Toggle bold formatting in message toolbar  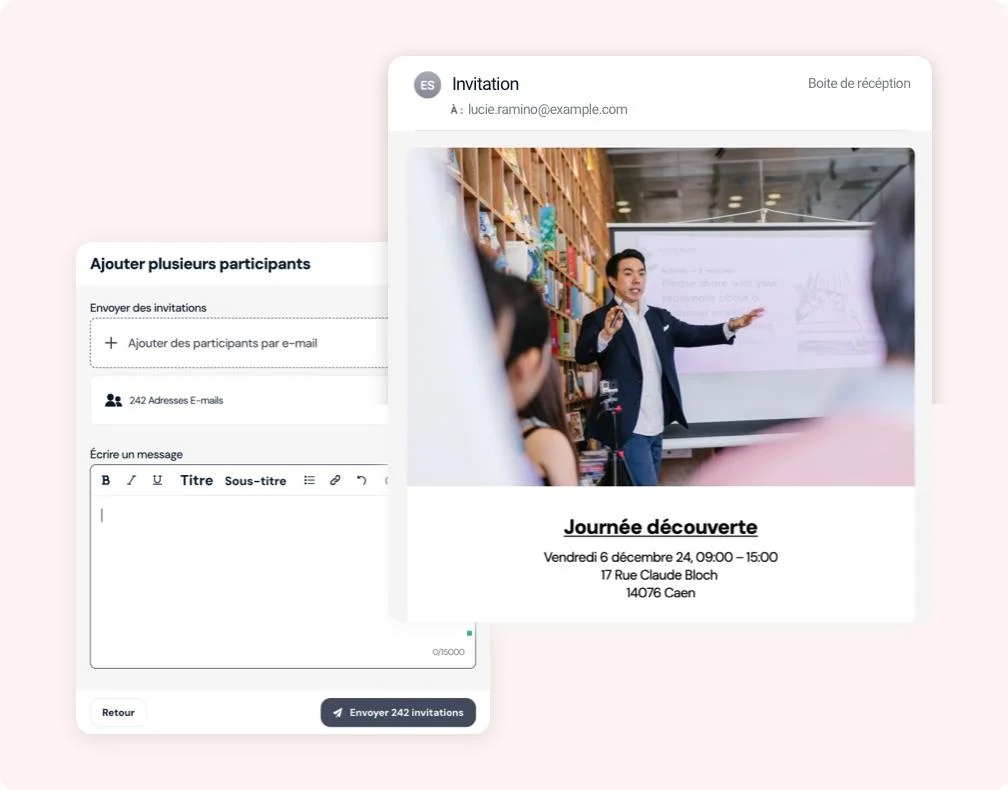(106, 481)
